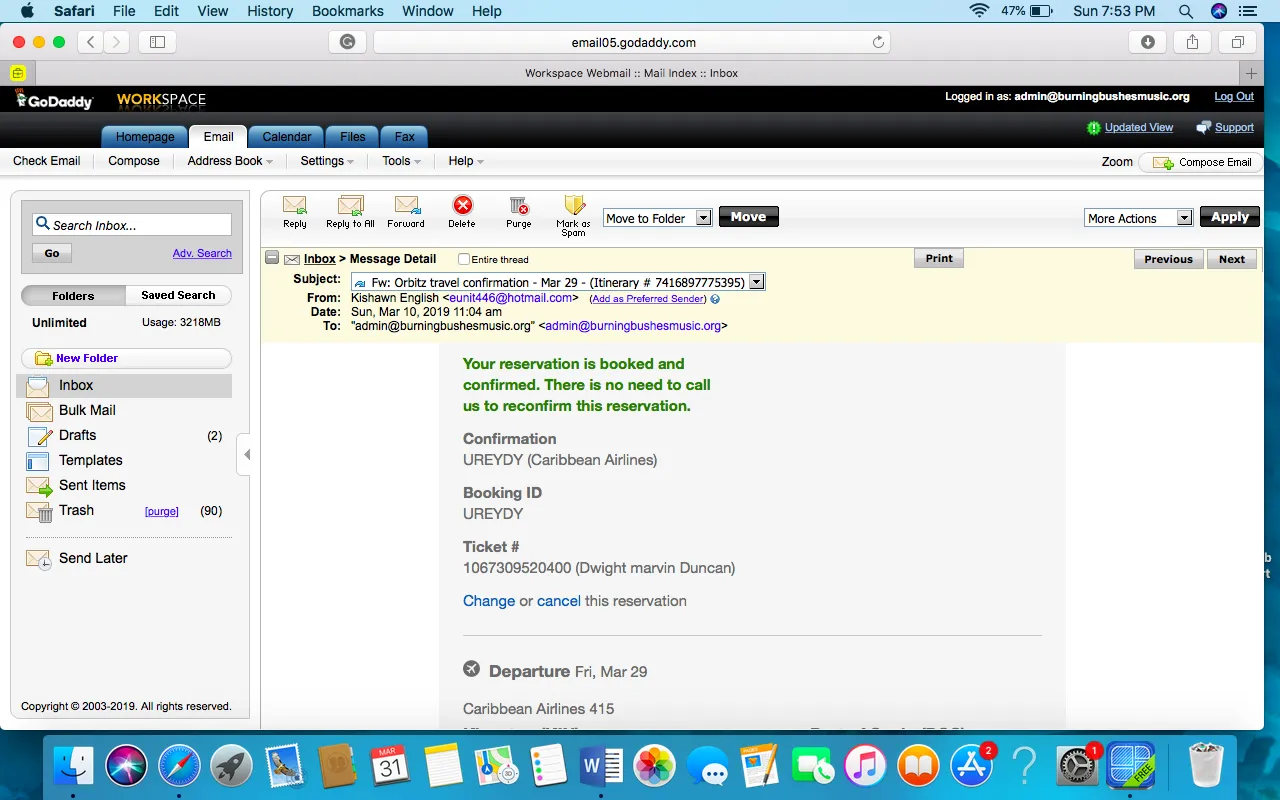Enable the Entire thread checkbox
The image size is (1280, 800).
[464, 260]
